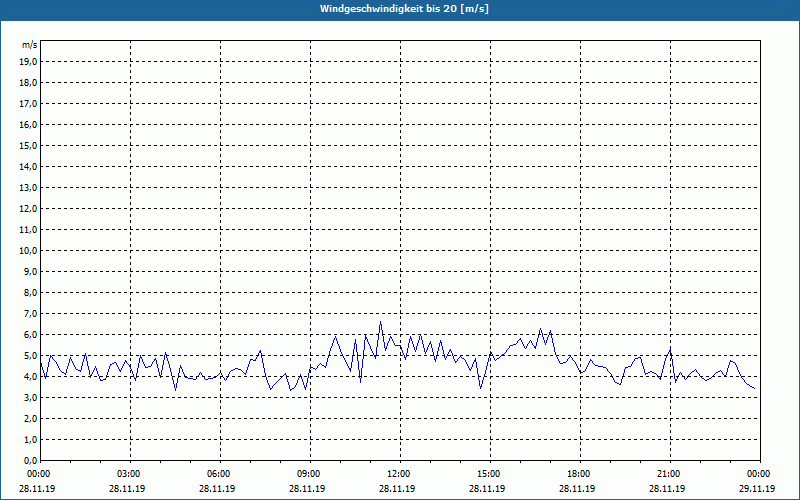
Task: Click the 21:00 time axis label
Action: point(670,474)
